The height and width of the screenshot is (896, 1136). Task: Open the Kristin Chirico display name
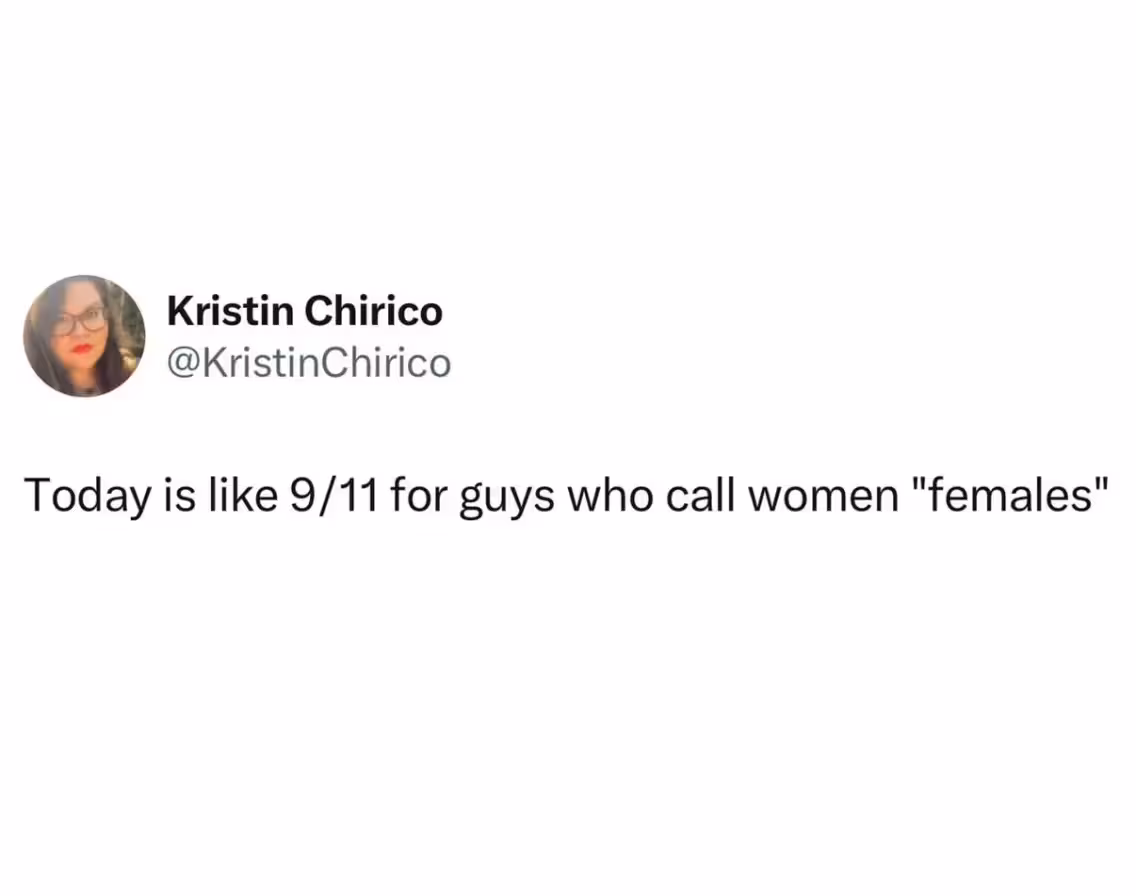point(304,312)
